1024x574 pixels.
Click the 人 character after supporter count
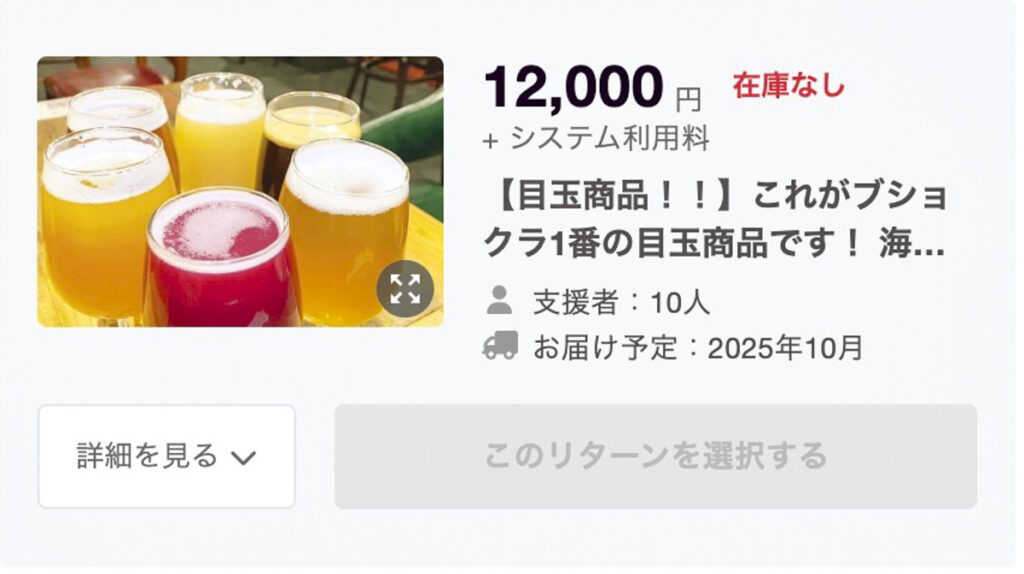[696, 302]
